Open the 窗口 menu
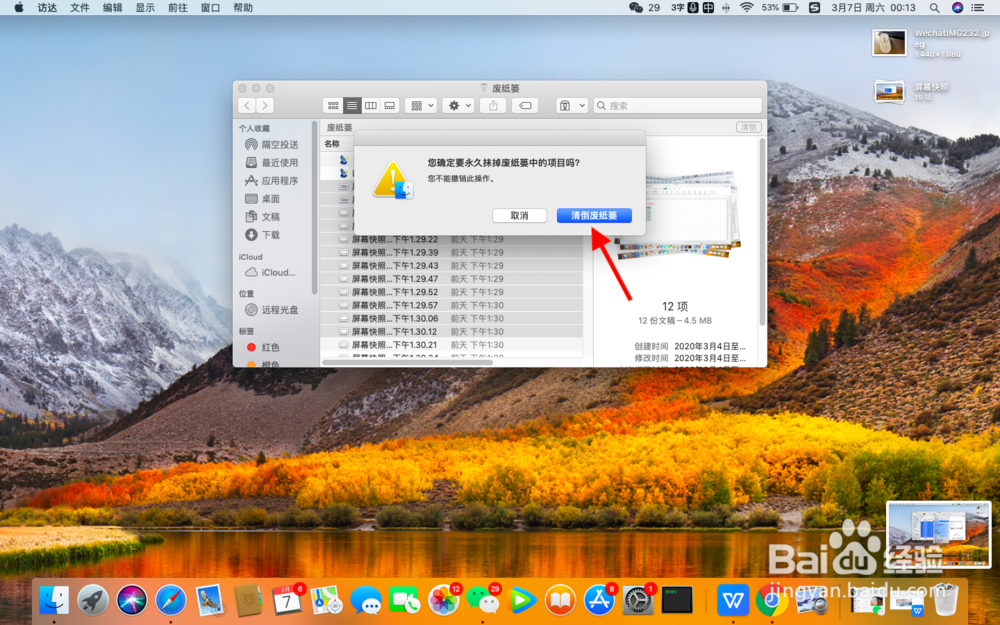The width and height of the screenshot is (1000, 625). click(210, 8)
